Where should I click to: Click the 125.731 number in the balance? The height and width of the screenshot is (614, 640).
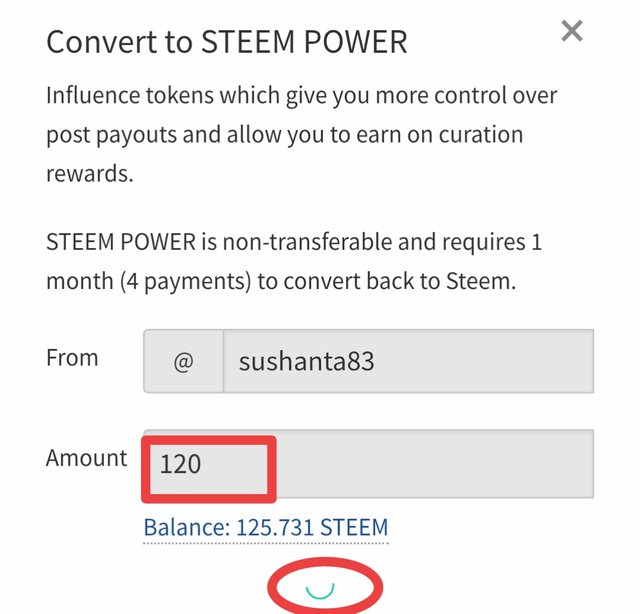click(275, 527)
